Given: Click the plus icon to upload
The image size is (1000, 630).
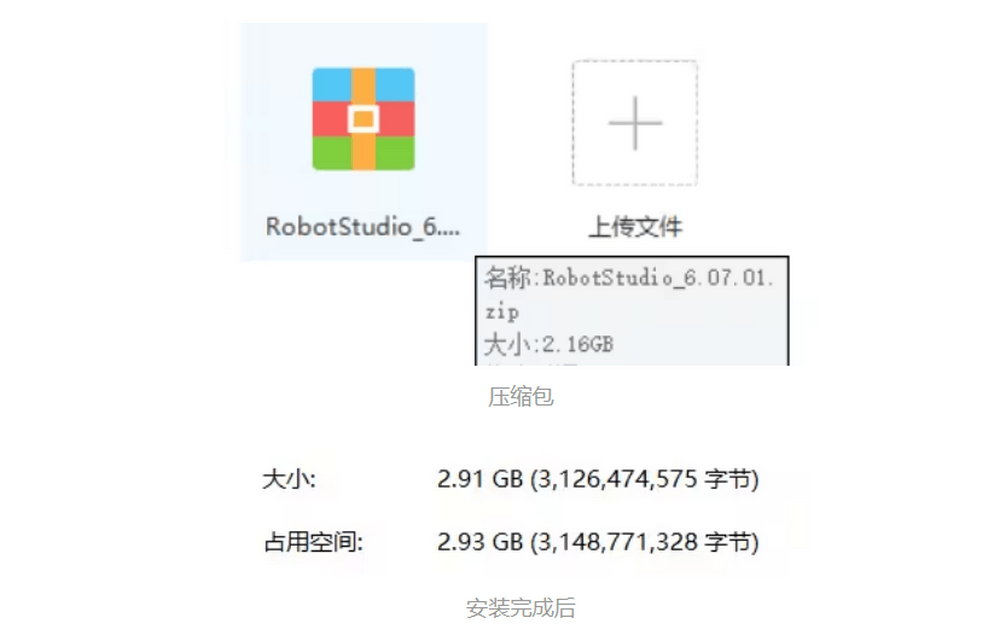Looking at the screenshot, I should (x=635, y=123).
